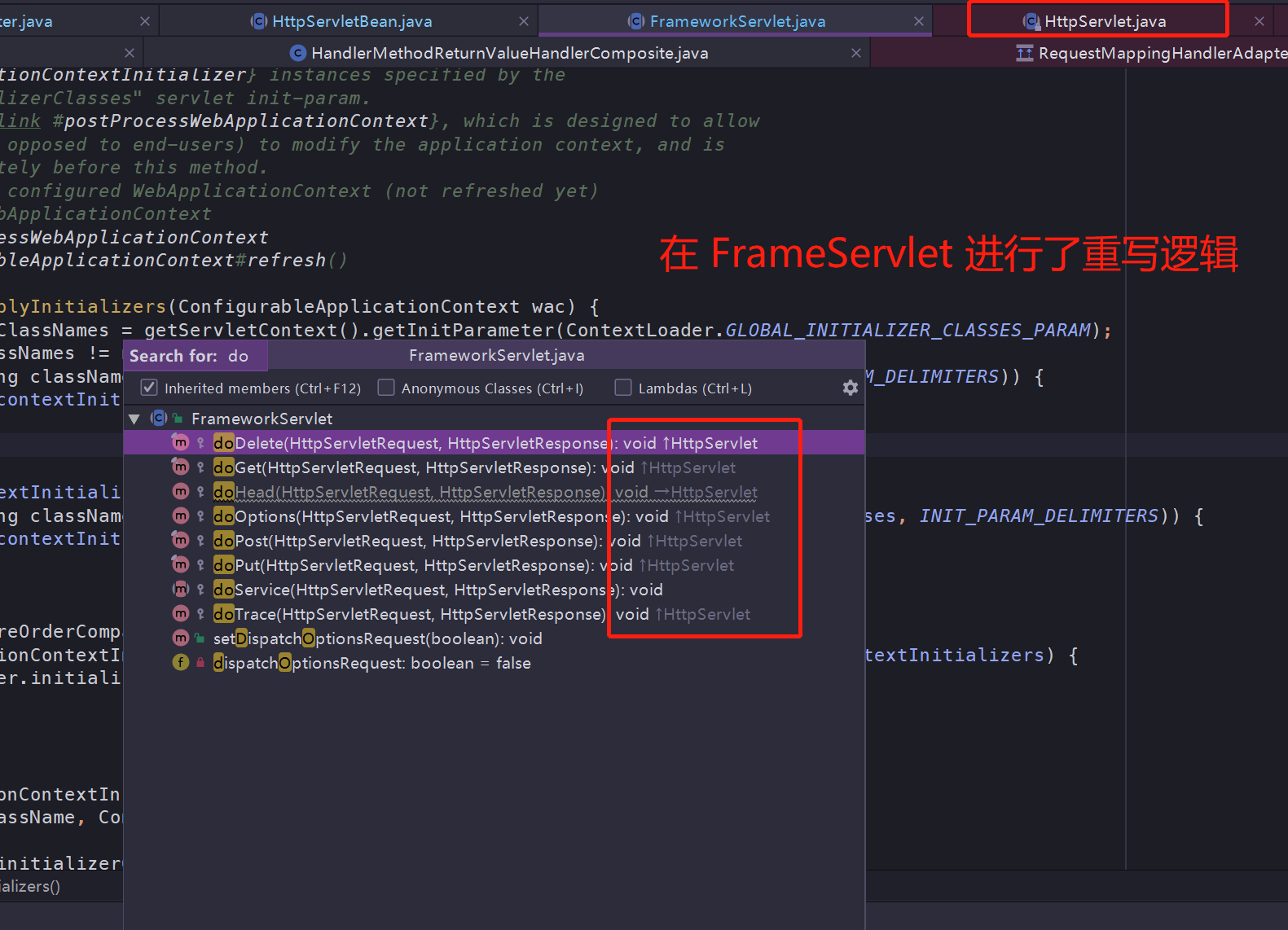Close HandlerMethodReturnValueHandlerComposite.java tab

click(x=856, y=53)
